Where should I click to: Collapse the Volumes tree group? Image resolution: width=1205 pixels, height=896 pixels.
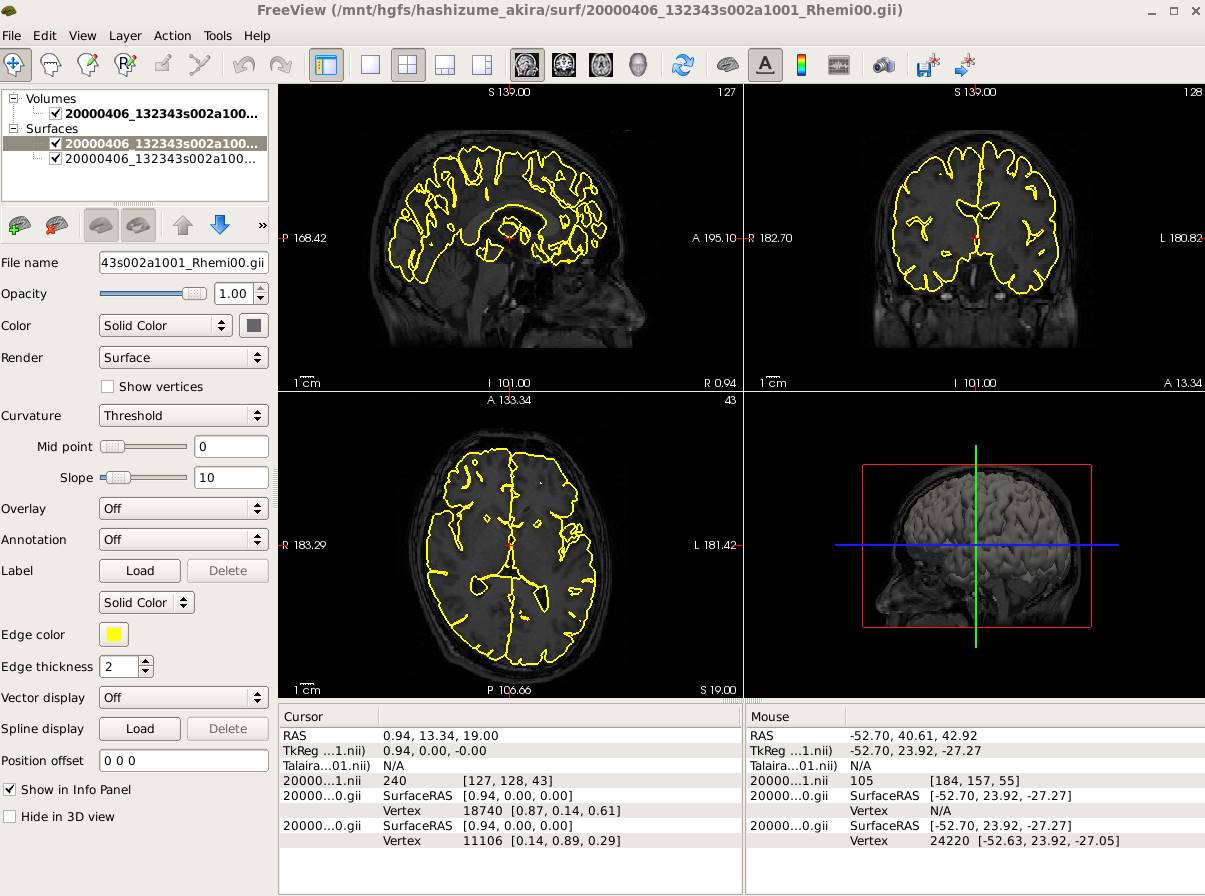[14, 99]
